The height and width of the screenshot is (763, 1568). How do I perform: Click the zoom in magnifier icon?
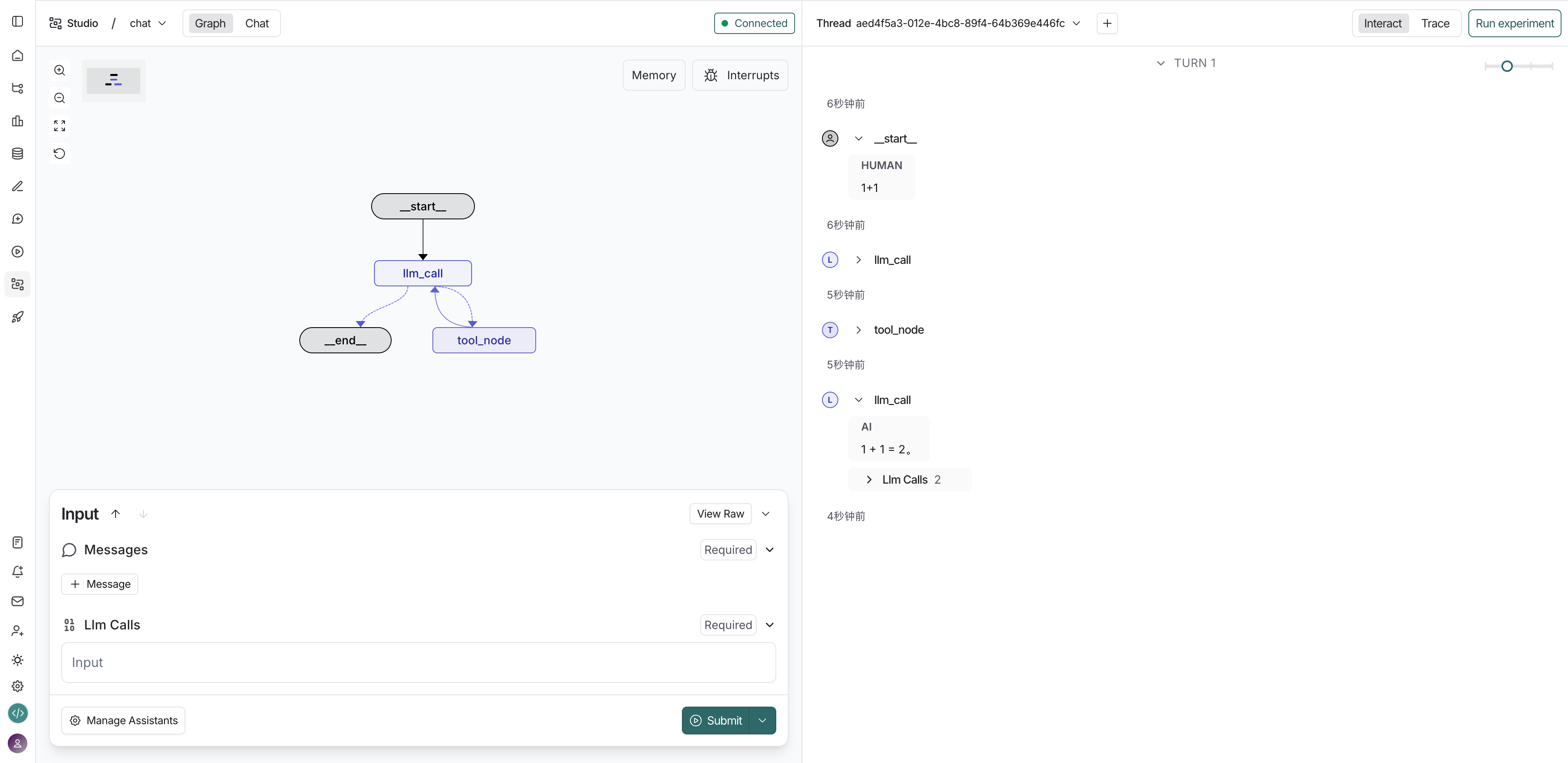coord(60,70)
